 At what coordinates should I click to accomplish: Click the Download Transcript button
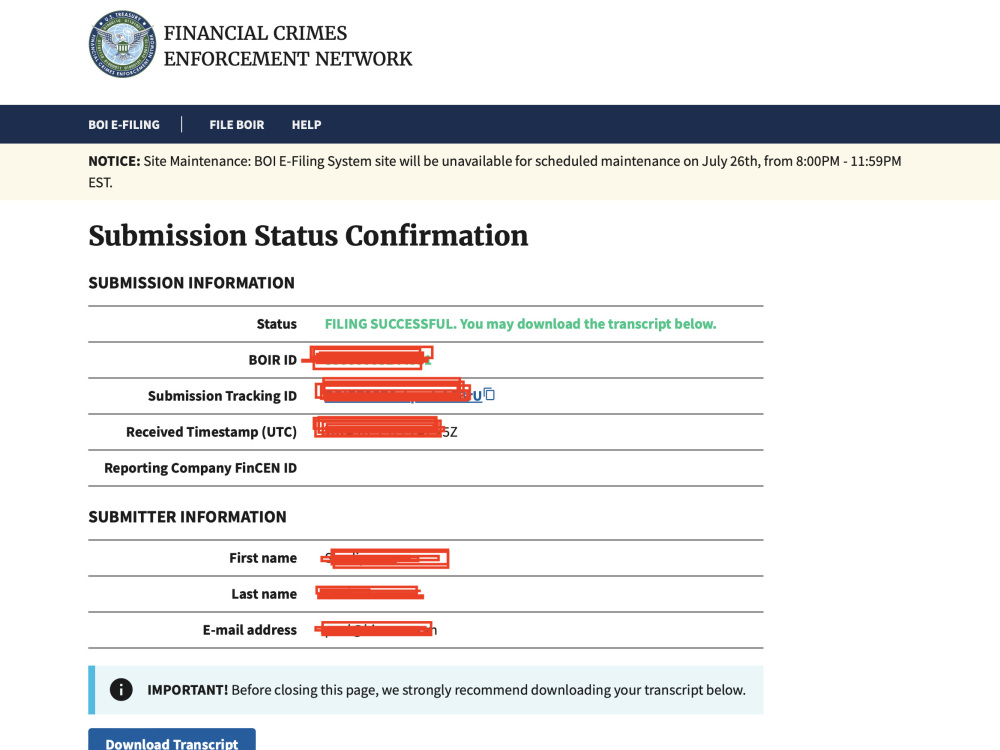coord(172,740)
